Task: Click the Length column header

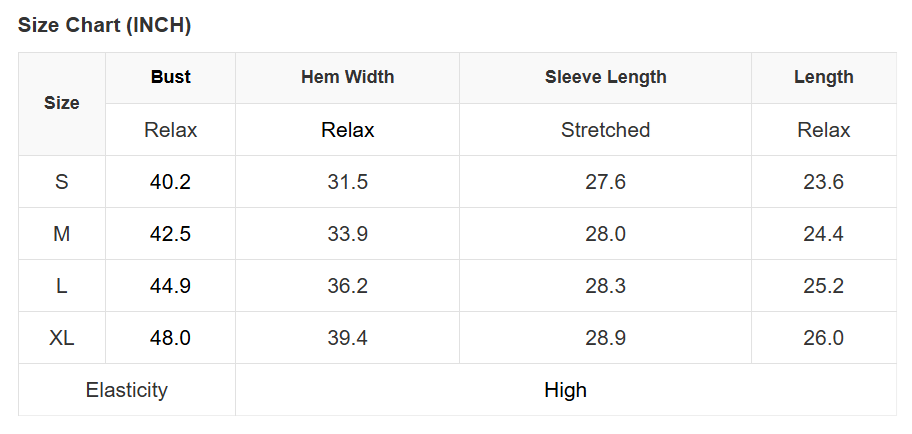Action: pos(823,77)
